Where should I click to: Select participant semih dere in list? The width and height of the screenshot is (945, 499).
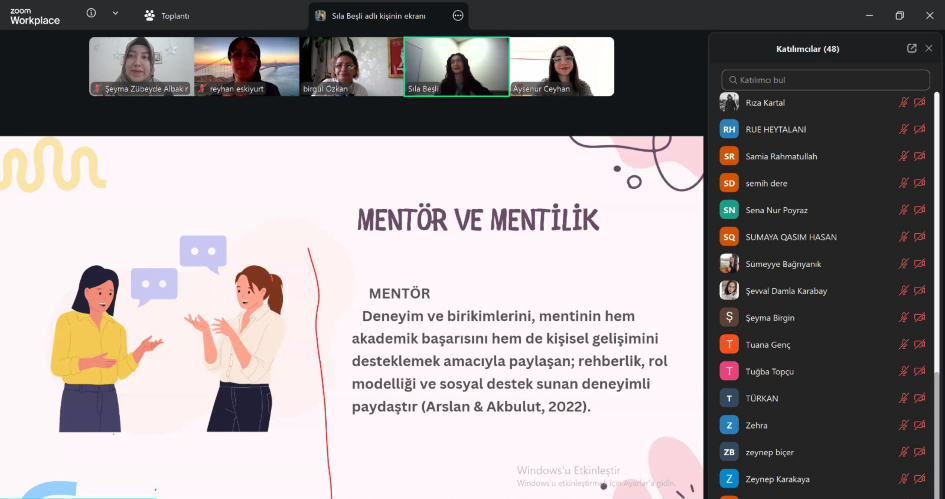(823, 183)
